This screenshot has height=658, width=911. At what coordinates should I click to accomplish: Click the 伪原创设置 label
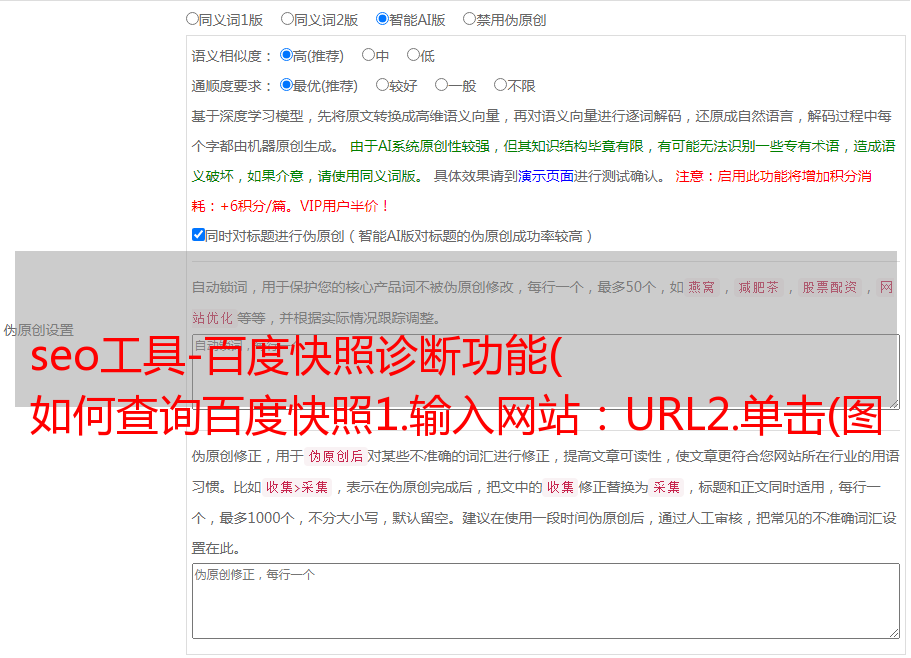tap(39, 330)
